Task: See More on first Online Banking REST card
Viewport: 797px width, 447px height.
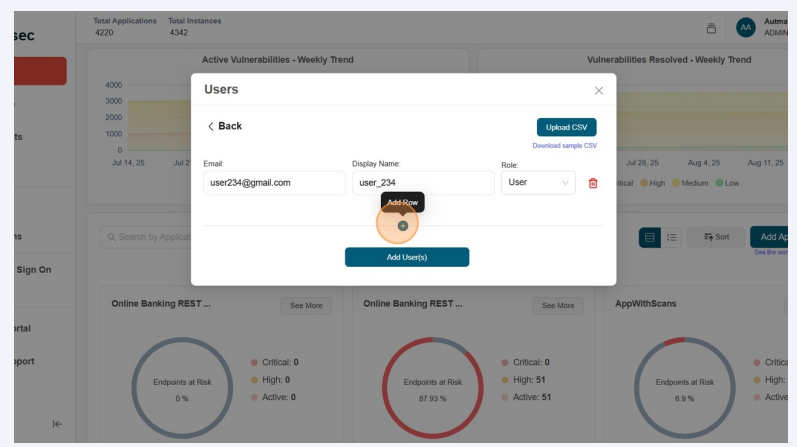Action: coord(306,306)
